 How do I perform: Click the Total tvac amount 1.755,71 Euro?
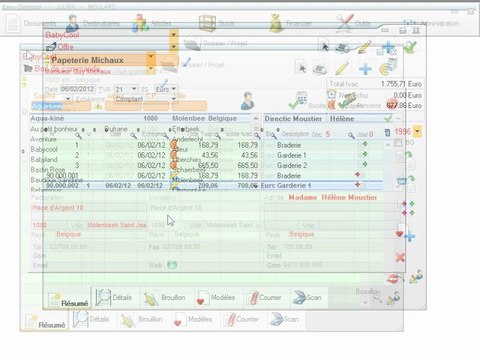[401, 84]
